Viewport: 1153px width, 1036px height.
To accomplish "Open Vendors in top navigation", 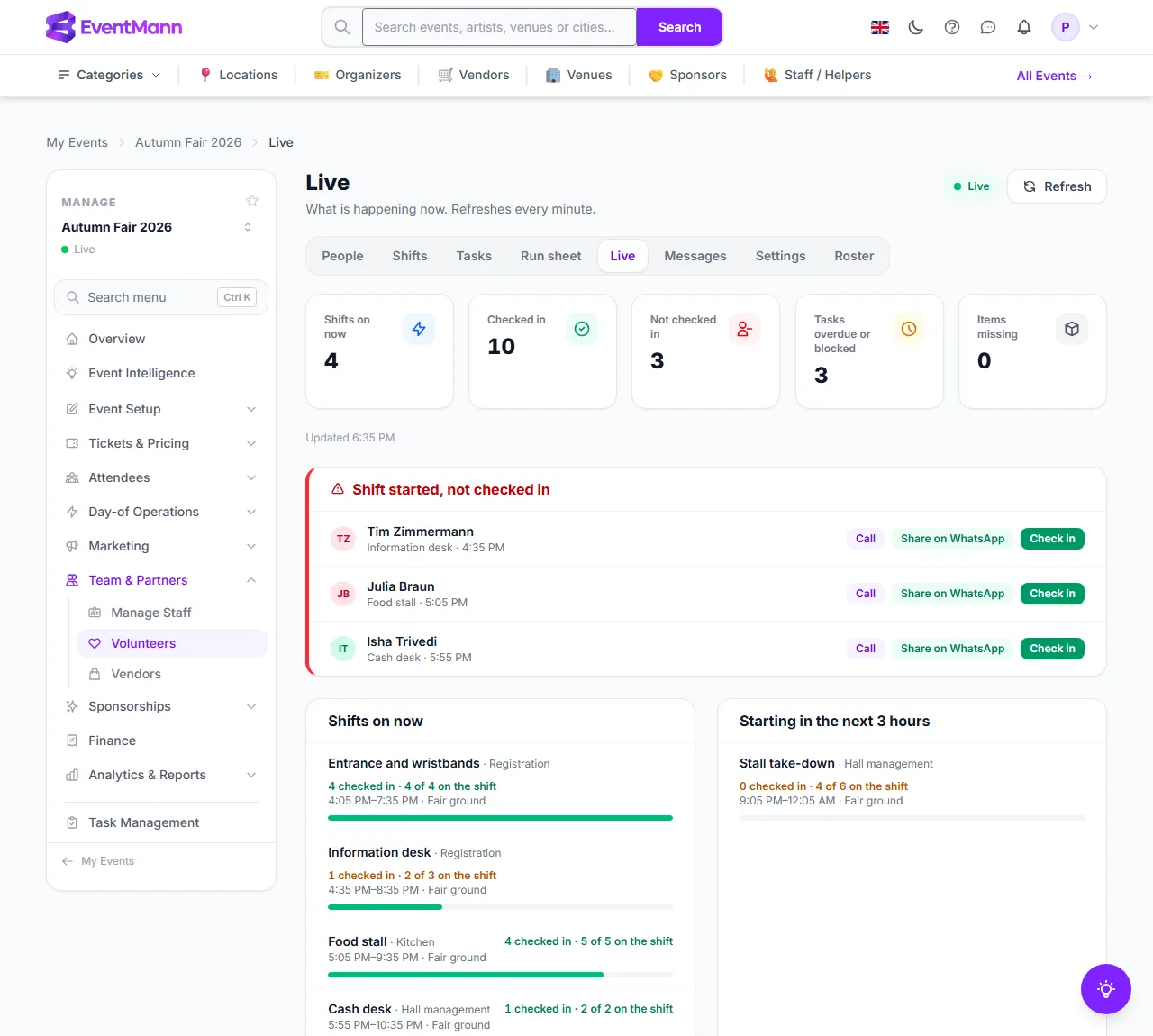I will pos(474,75).
